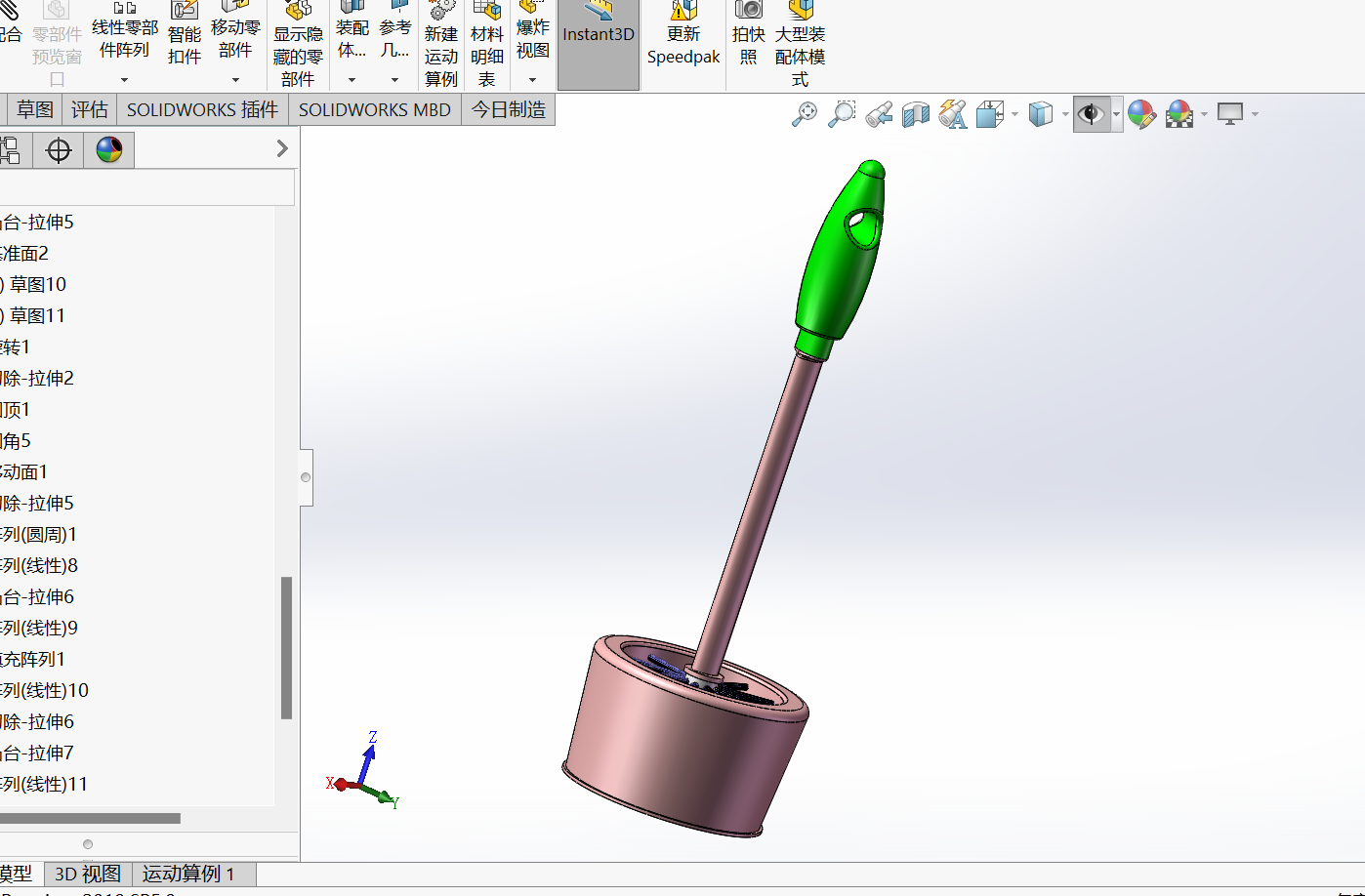Image resolution: width=1365 pixels, height=896 pixels.
Task: Open the Reference Geometry (参考几...) tool
Action: [x=394, y=29]
